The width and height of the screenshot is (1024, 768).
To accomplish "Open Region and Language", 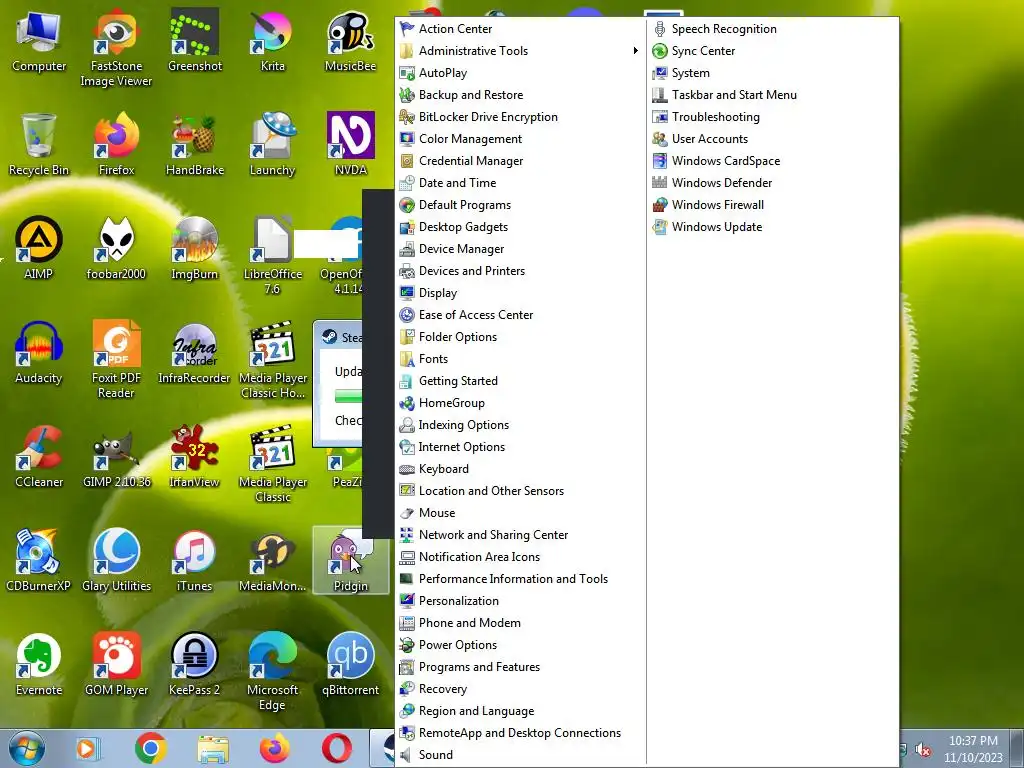I will tap(520, 711).
